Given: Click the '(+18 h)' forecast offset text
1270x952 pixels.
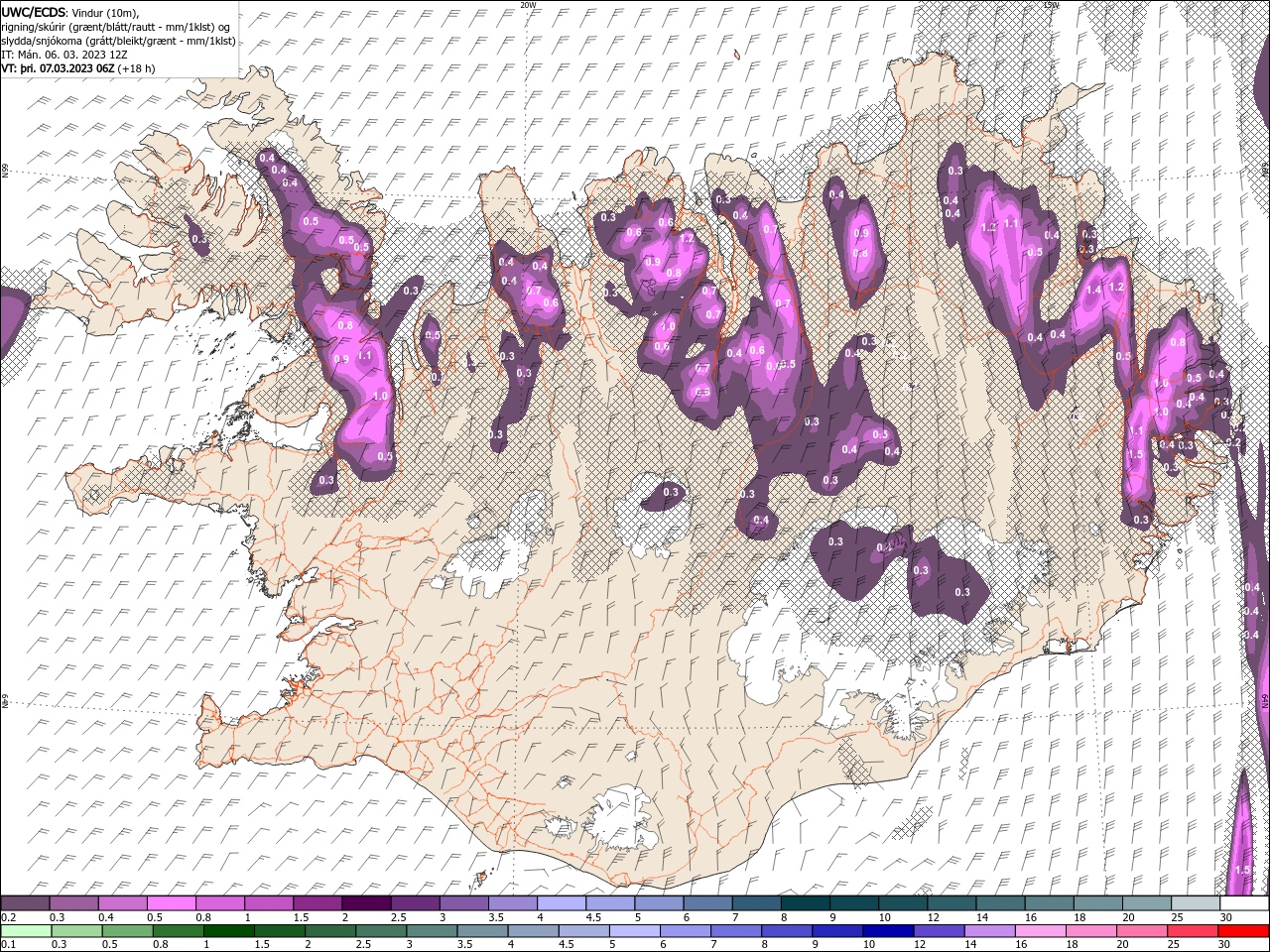Looking at the screenshot, I should [136, 68].
